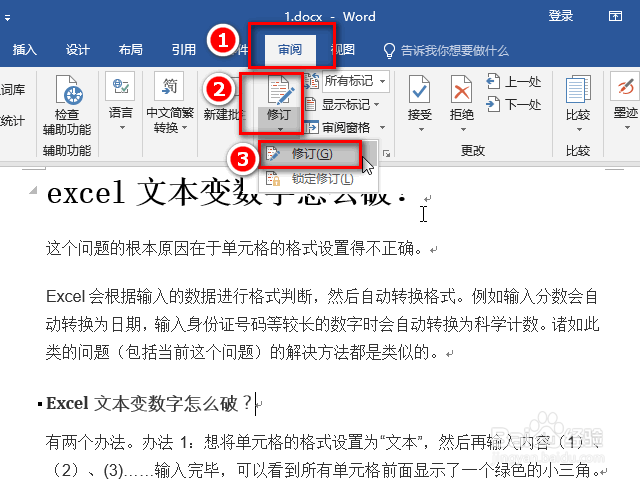Click the 检查辅助功能 accessibility icon

coord(68,90)
